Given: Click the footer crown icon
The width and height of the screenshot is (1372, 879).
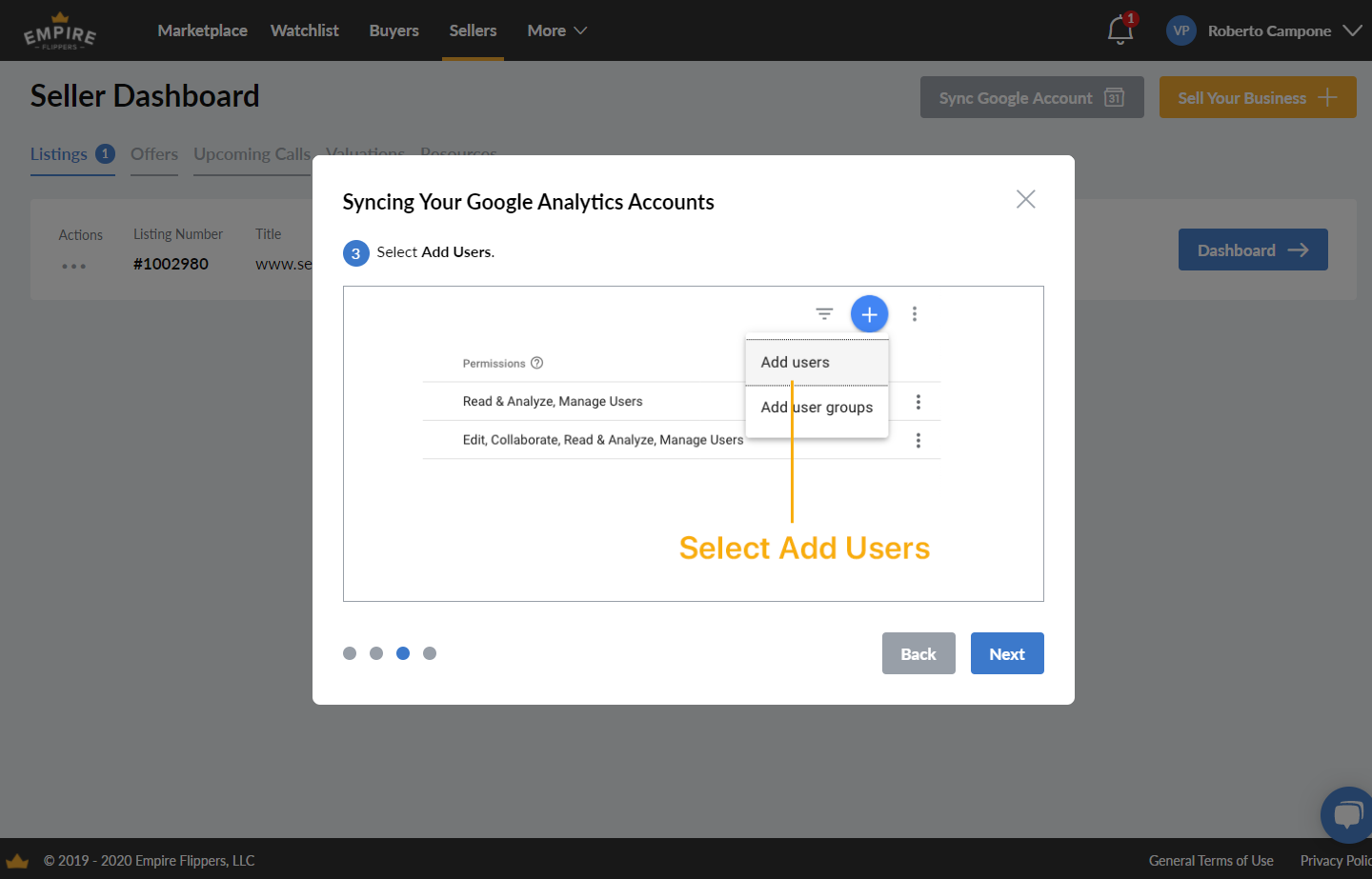Looking at the screenshot, I should (x=17, y=860).
